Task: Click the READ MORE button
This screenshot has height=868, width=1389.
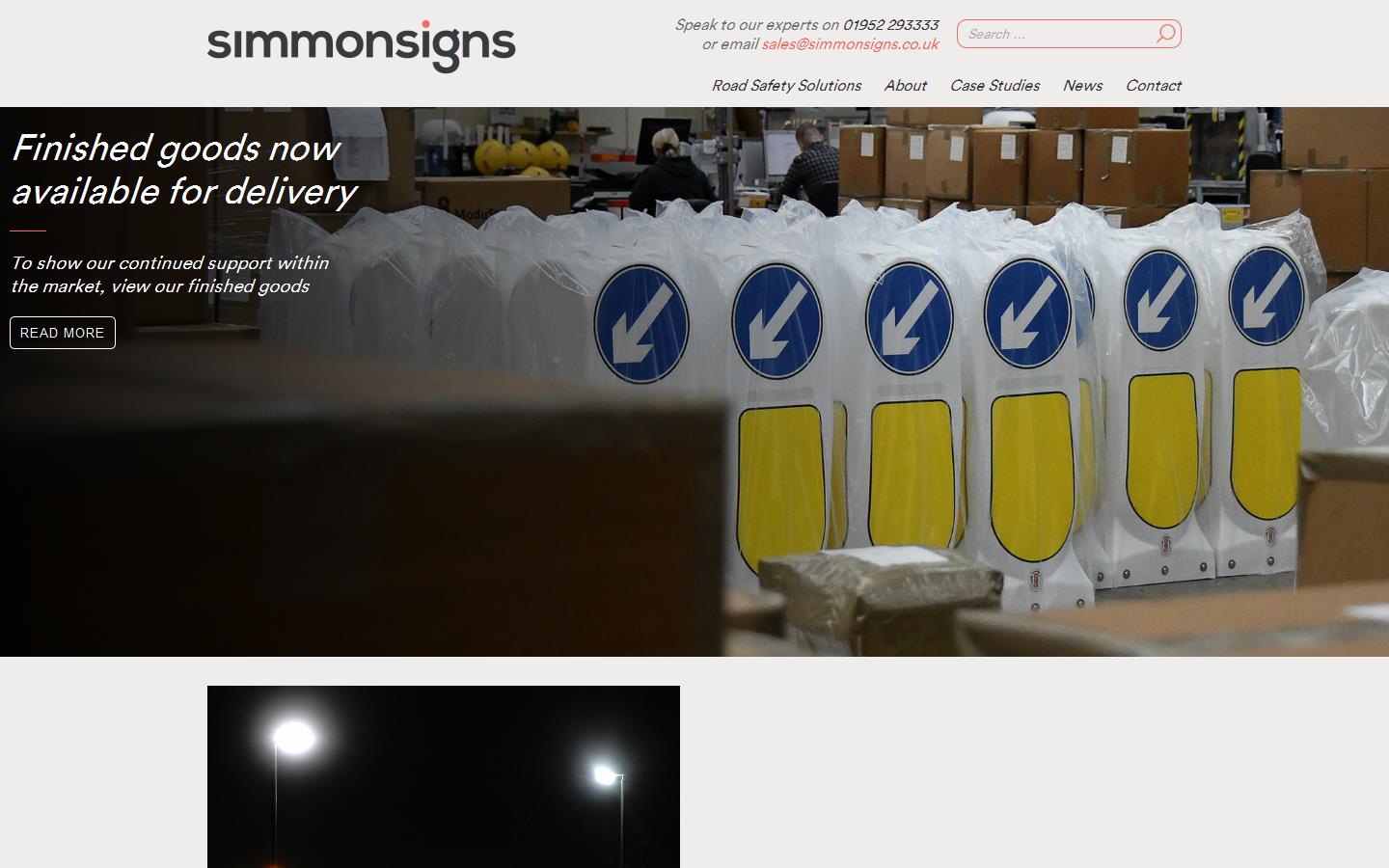Action: (63, 333)
